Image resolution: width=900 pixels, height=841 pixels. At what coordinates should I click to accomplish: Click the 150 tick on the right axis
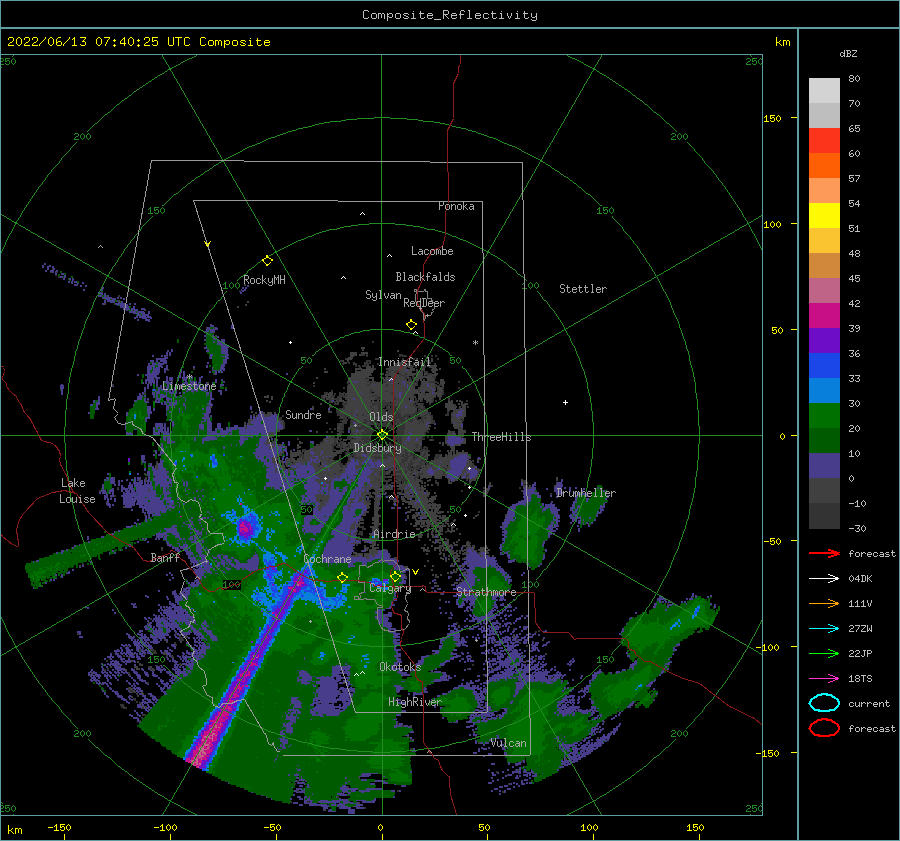772,118
